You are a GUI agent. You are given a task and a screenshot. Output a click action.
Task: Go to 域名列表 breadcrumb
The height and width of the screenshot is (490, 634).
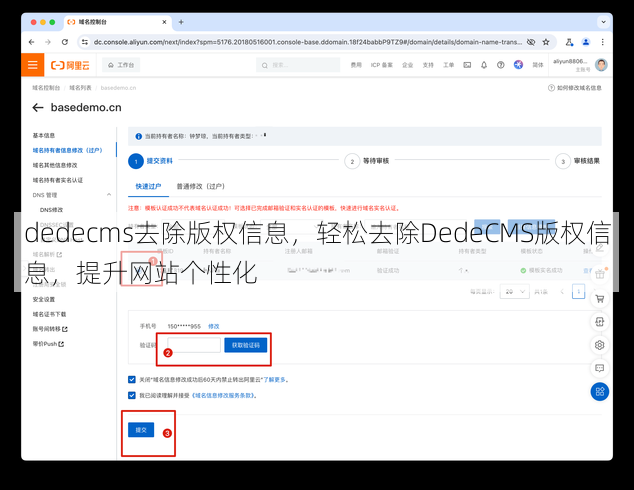pyautogui.click(x=80, y=88)
